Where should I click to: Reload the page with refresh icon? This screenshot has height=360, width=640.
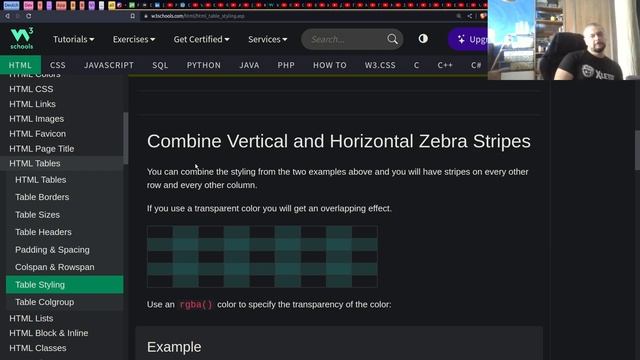pos(29,16)
